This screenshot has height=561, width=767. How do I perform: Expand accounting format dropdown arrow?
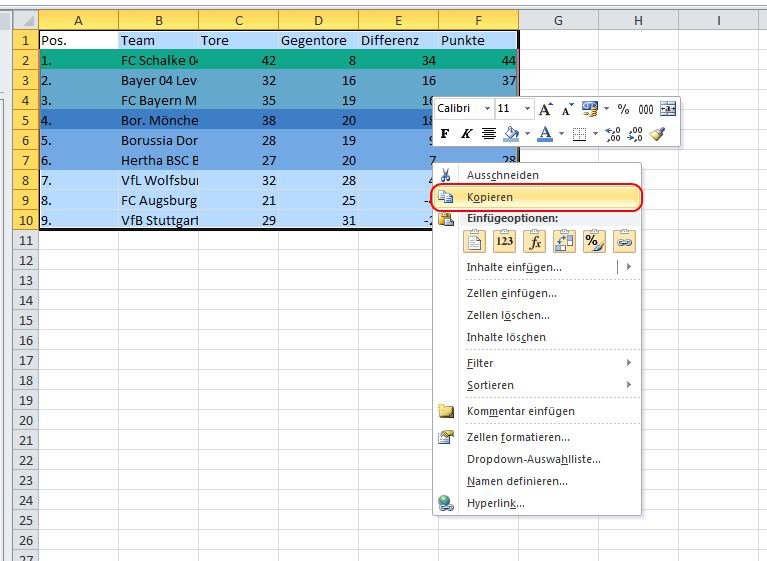[x=607, y=109]
